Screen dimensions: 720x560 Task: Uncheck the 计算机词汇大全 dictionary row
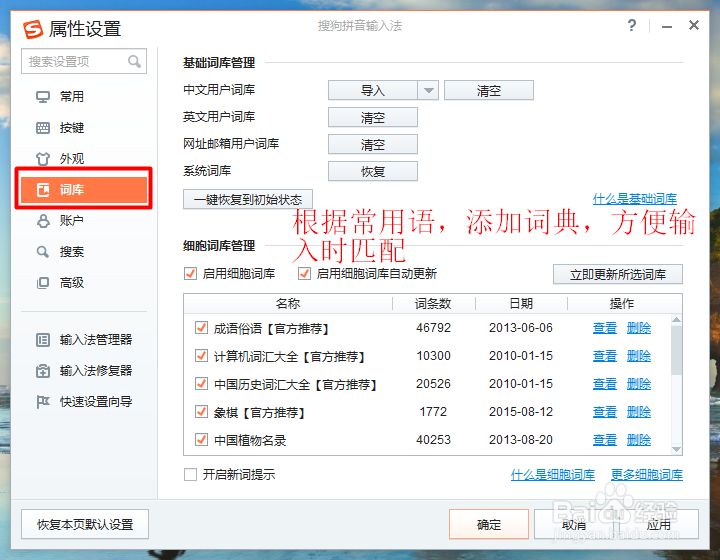point(201,356)
